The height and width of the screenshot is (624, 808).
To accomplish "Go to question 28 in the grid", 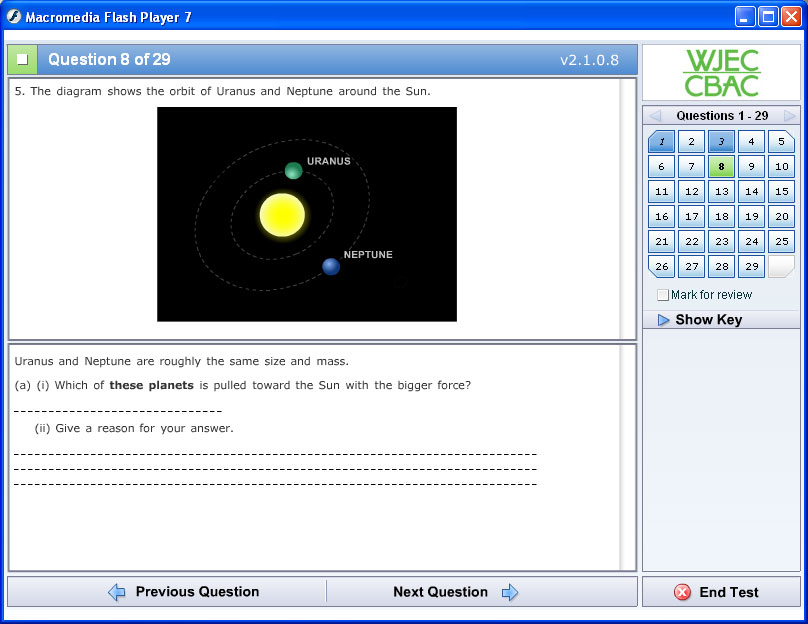I will pos(721,266).
